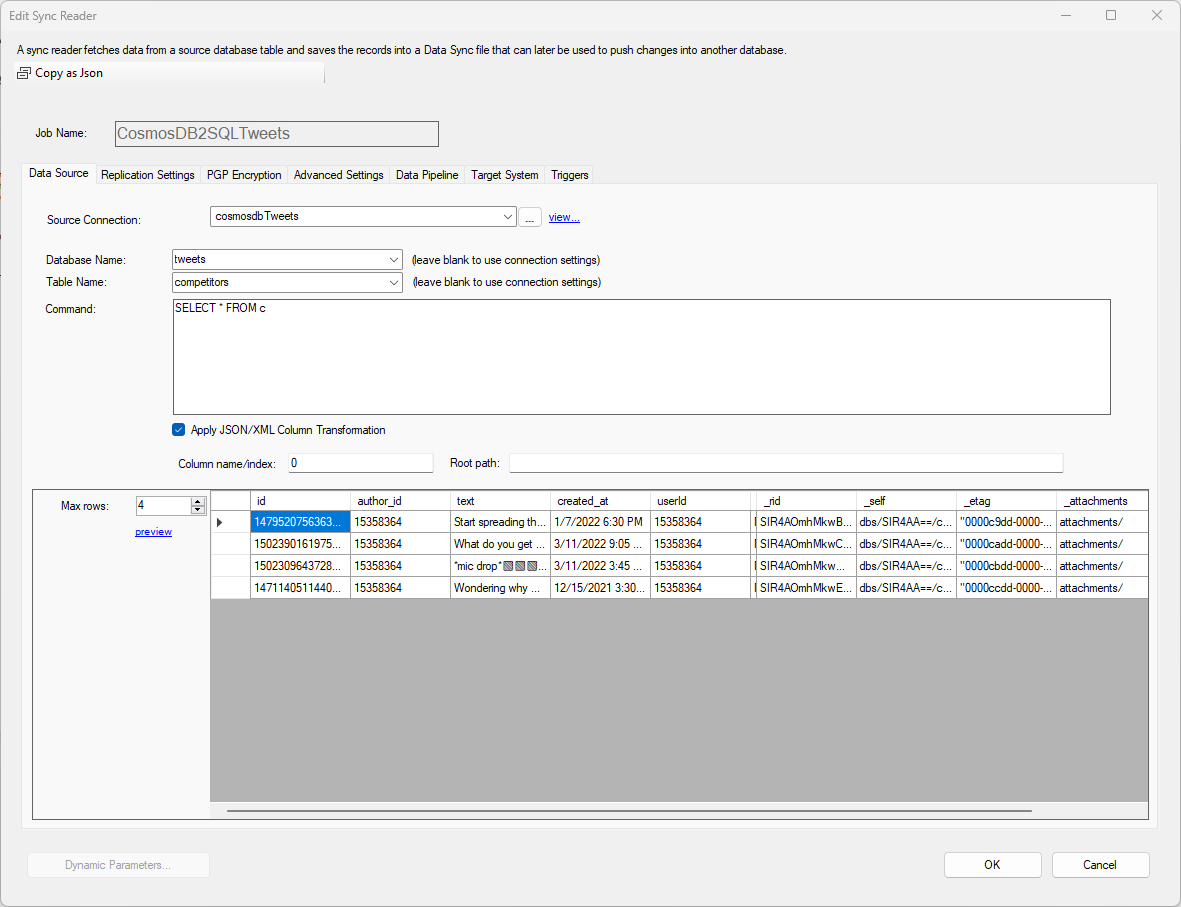This screenshot has width=1181, height=907.
Task: Click the 12/15/2021 3:30 created_at cell
Action: (x=601, y=588)
